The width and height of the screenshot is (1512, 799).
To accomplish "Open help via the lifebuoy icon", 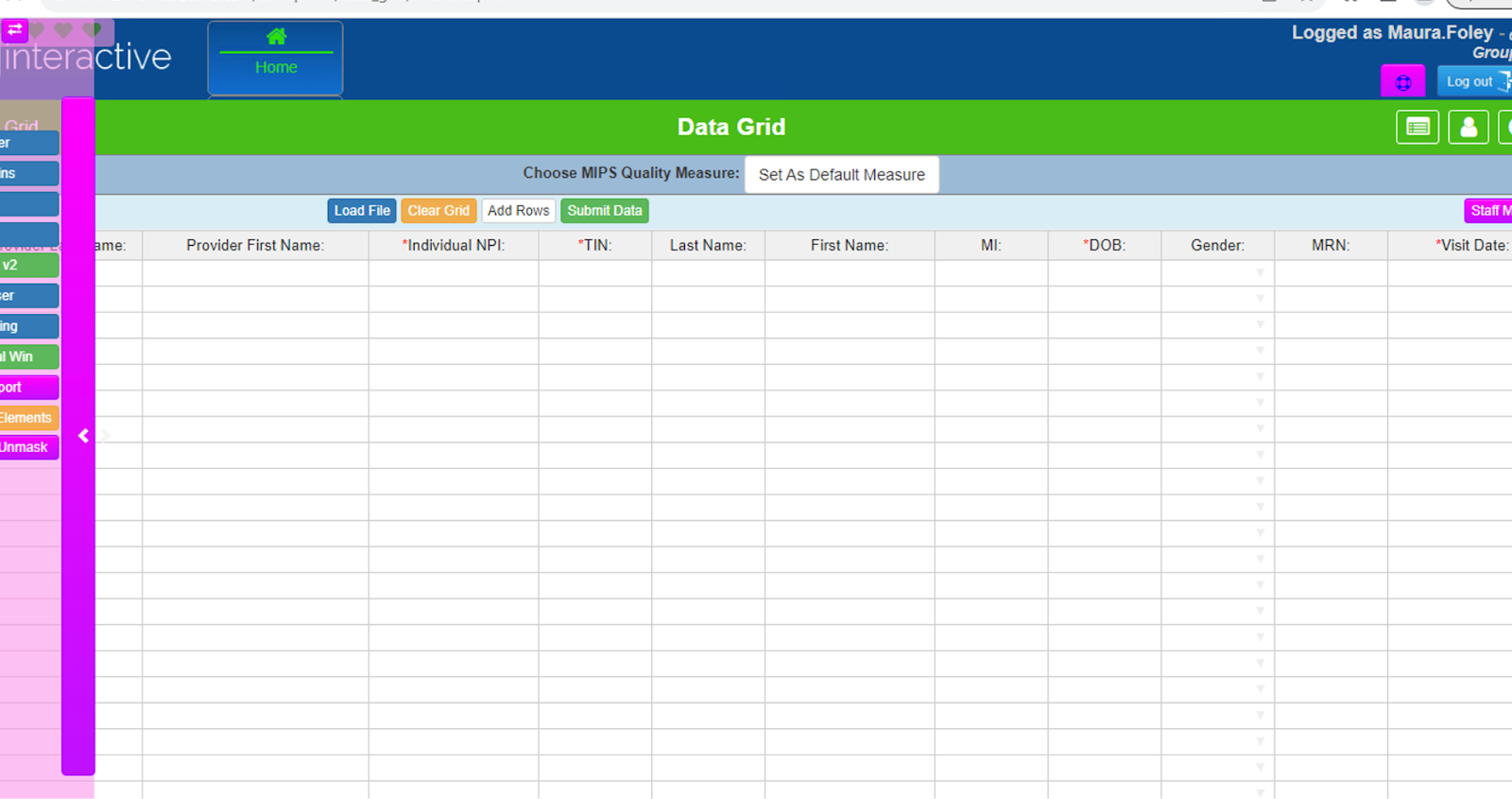I will [x=1402, y=82].
